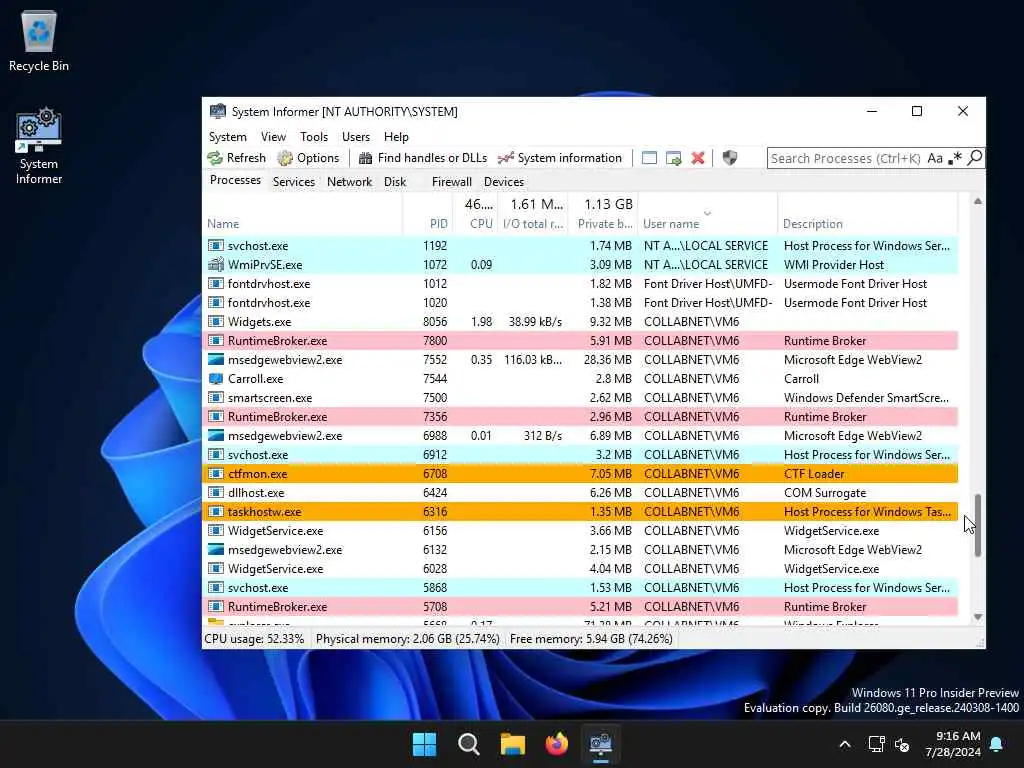Screen dimensions: 1024x768
Task: Click msedgewebview2.exe icon for PID 6988
Action: click(216, 436)
